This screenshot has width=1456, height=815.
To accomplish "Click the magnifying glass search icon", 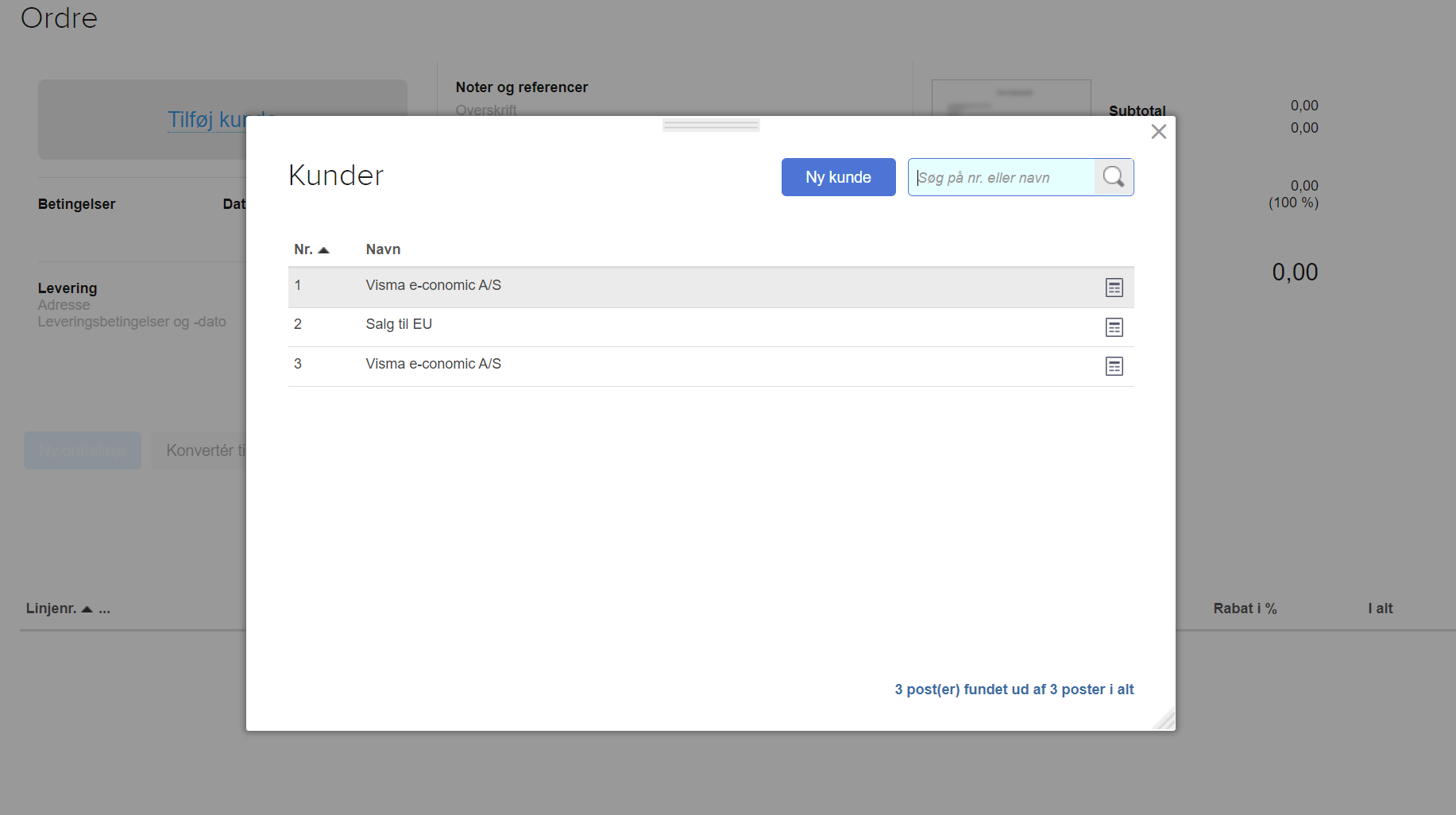I will [1114, 177].
